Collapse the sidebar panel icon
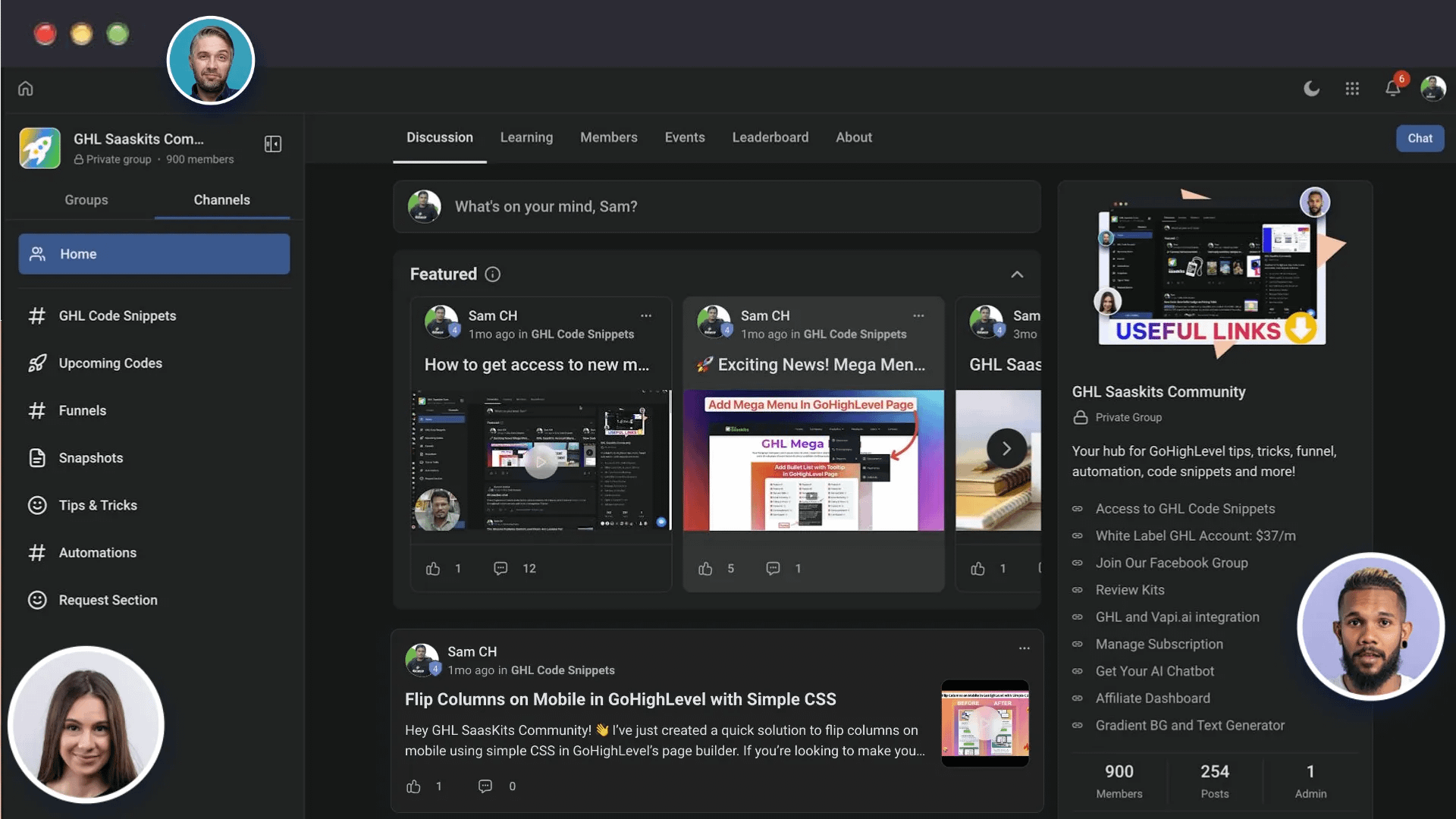 [x=273, y=144]
